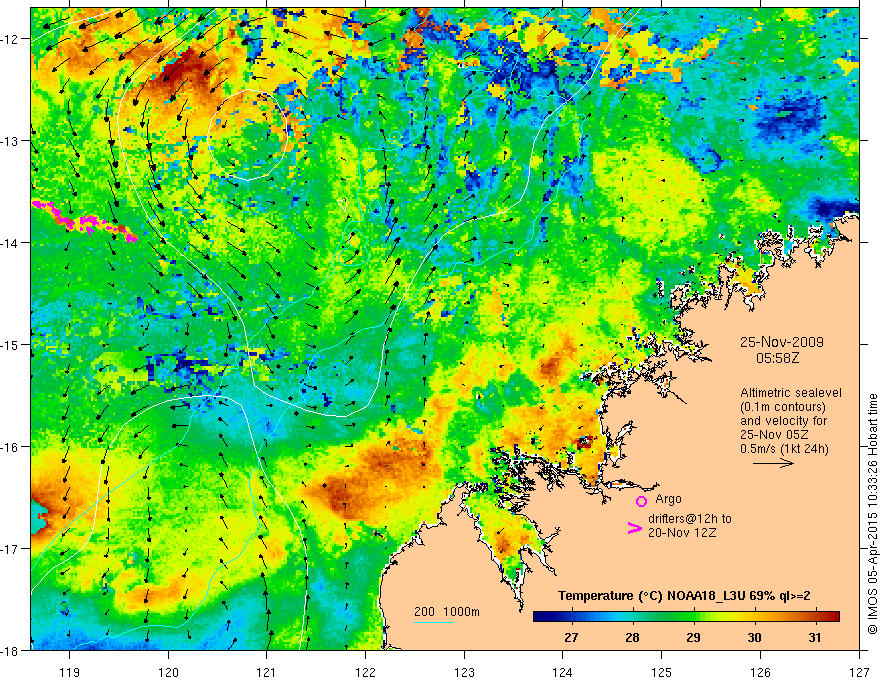This screenshot has width=880, height=680.
Task: Click the (0.1m contours) text
Action: pyautogui.click(x=783, y=407)
